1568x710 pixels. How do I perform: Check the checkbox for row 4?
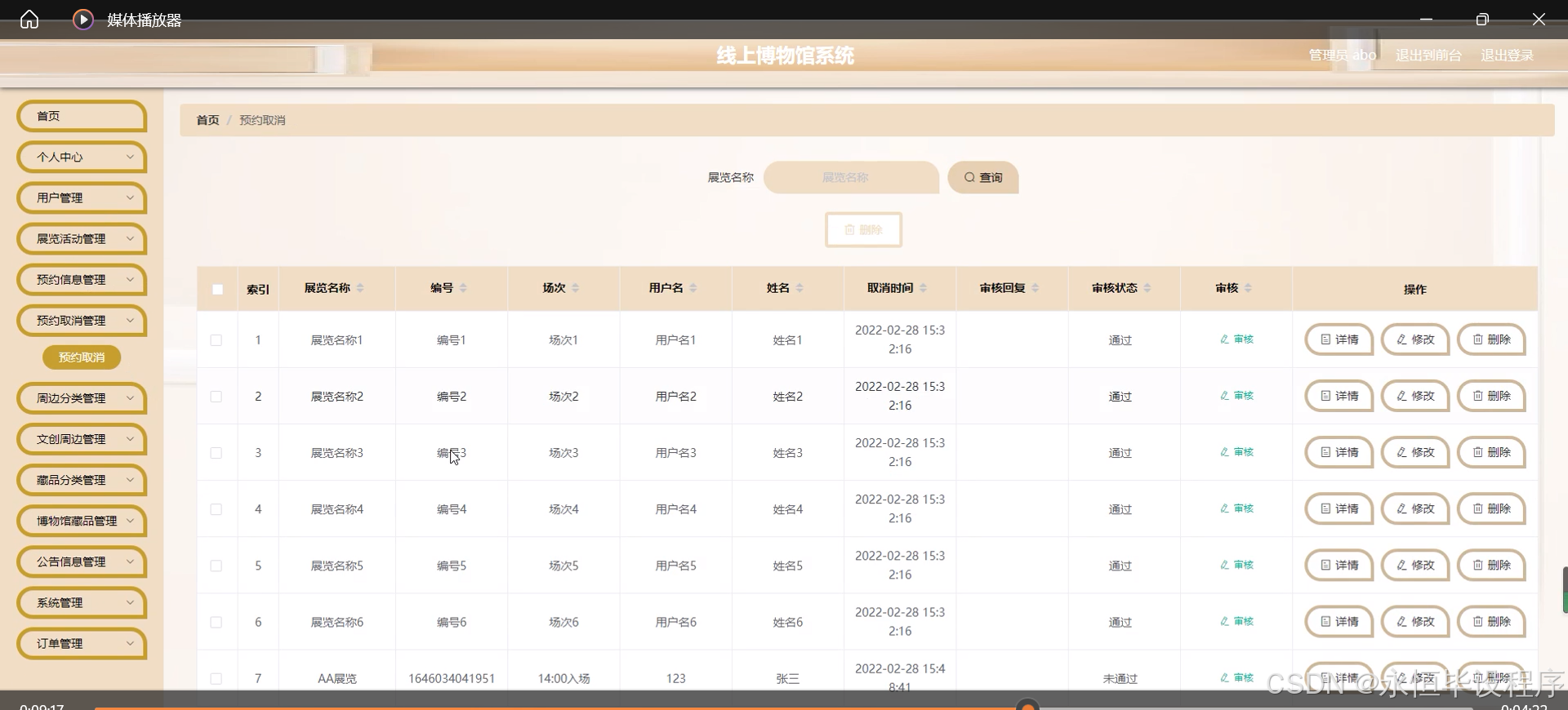(x=216, y=509)
